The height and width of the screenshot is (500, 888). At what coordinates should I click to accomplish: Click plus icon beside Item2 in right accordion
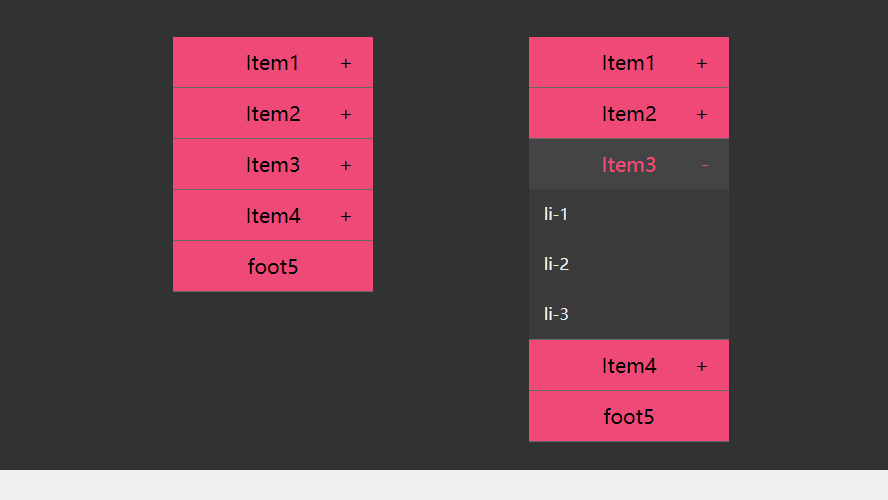[702, 114]
